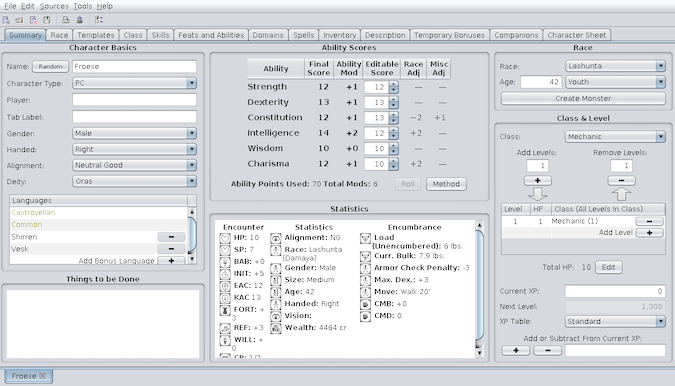Click Add Bonus Language plus button

pyautogui.click(x=171, y=261)
